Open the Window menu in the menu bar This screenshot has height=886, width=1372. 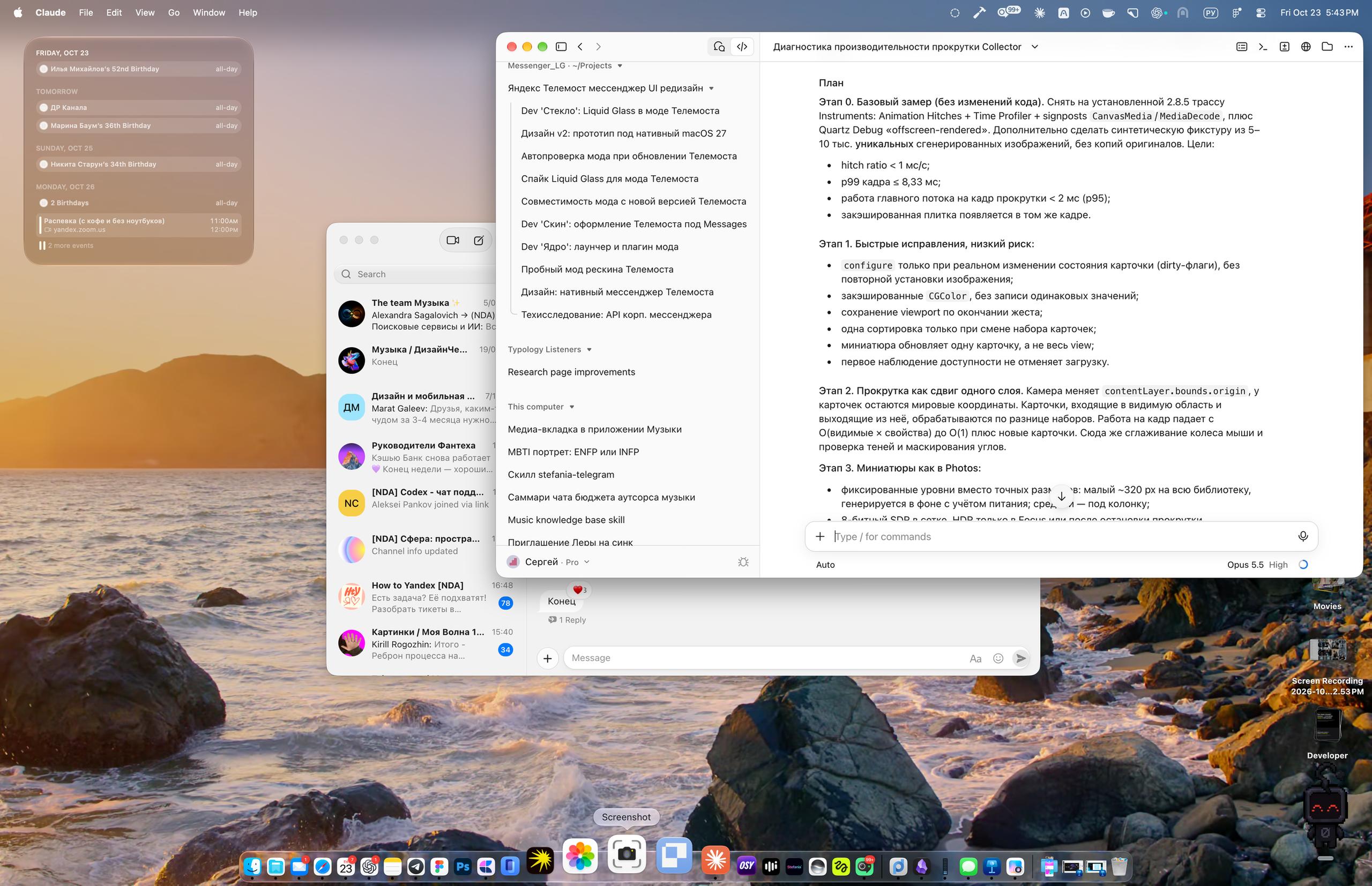click(x=209, y=13)
